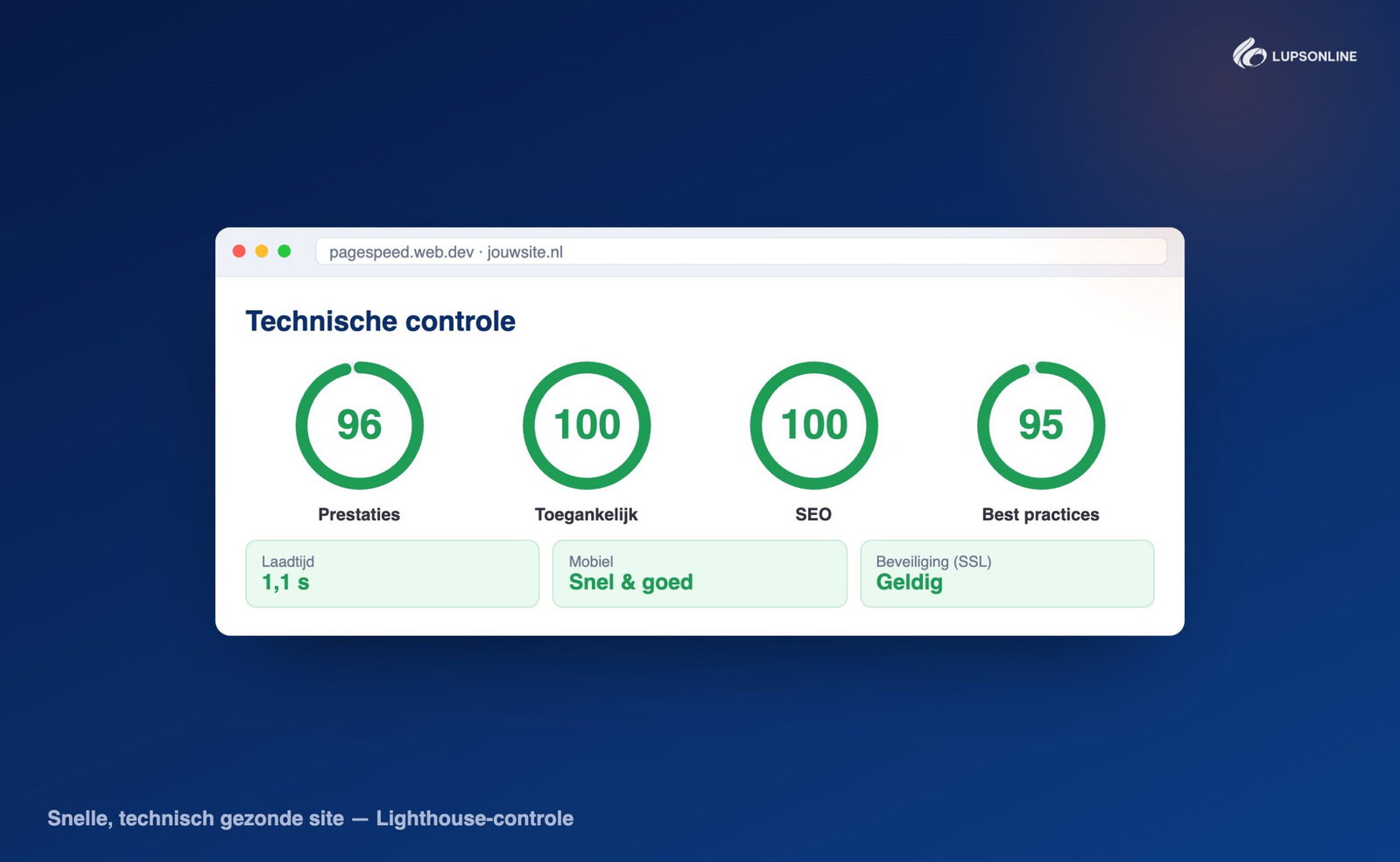Click the LUPSONLINE brand name text
This screenshot has height=862, width=1400.
point(1314,56)
